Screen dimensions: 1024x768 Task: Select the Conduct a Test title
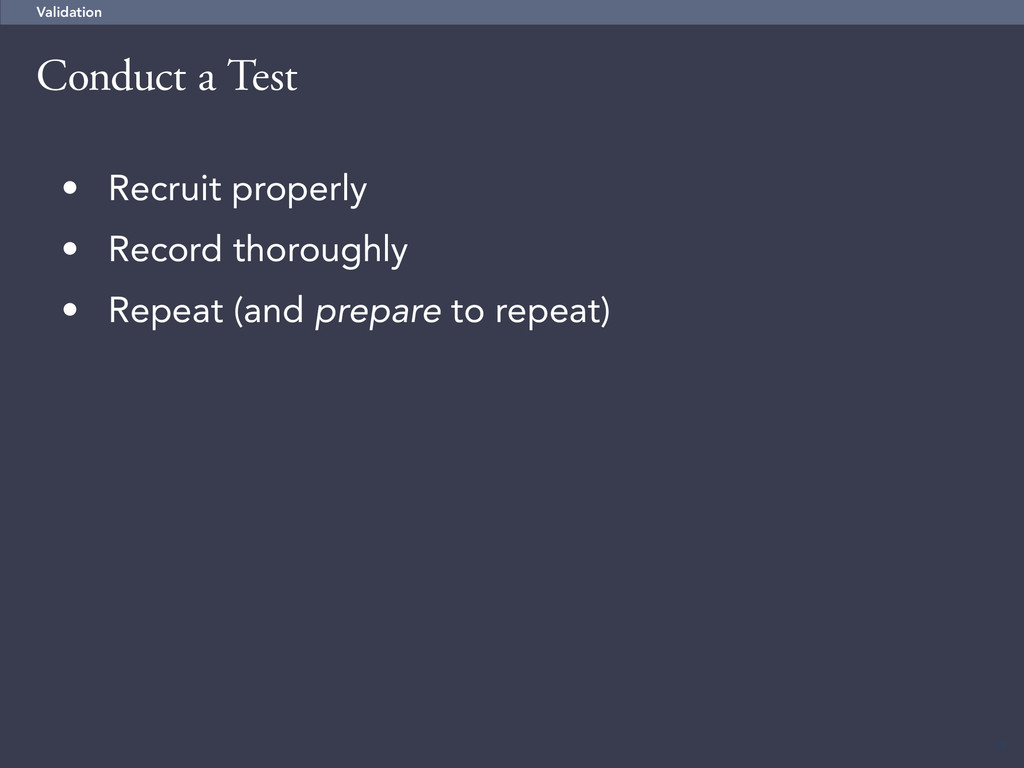pos(167,76)
